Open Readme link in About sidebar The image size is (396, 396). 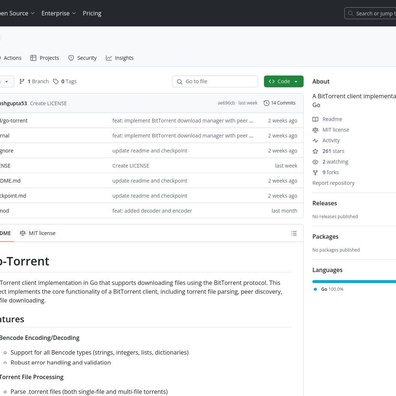(x=332, y=119)
